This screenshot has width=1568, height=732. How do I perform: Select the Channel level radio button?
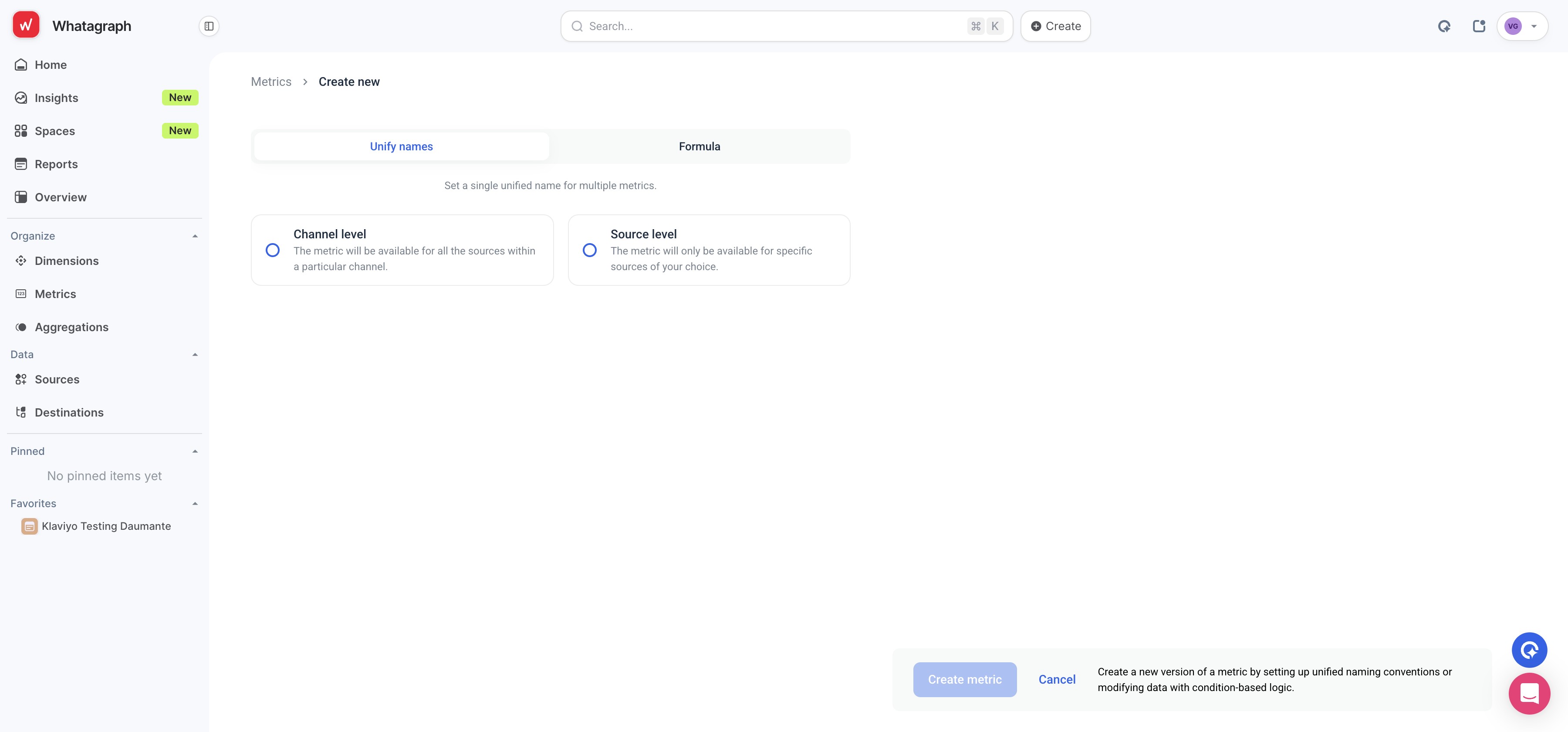pyautogui.click(x=273, y=250)
